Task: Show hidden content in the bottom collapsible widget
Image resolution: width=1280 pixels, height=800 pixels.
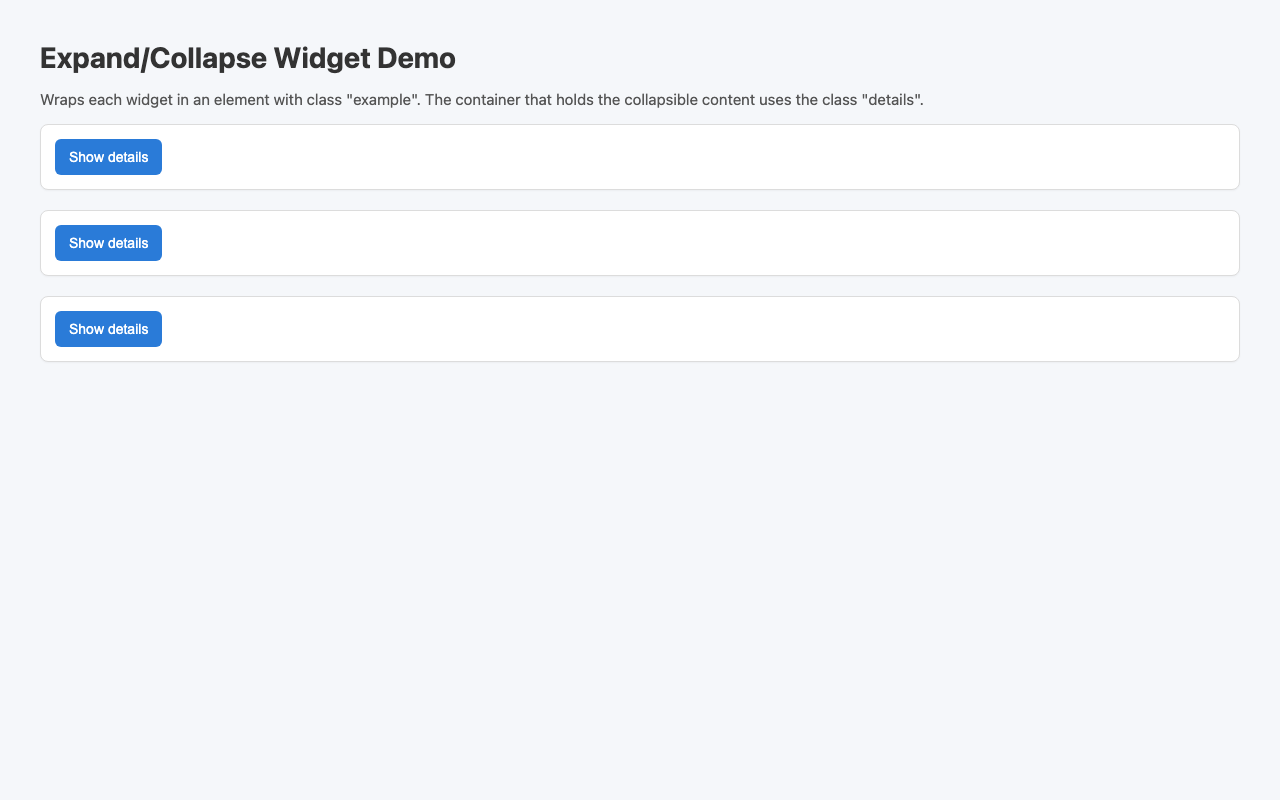Action: tap(107, 329)
